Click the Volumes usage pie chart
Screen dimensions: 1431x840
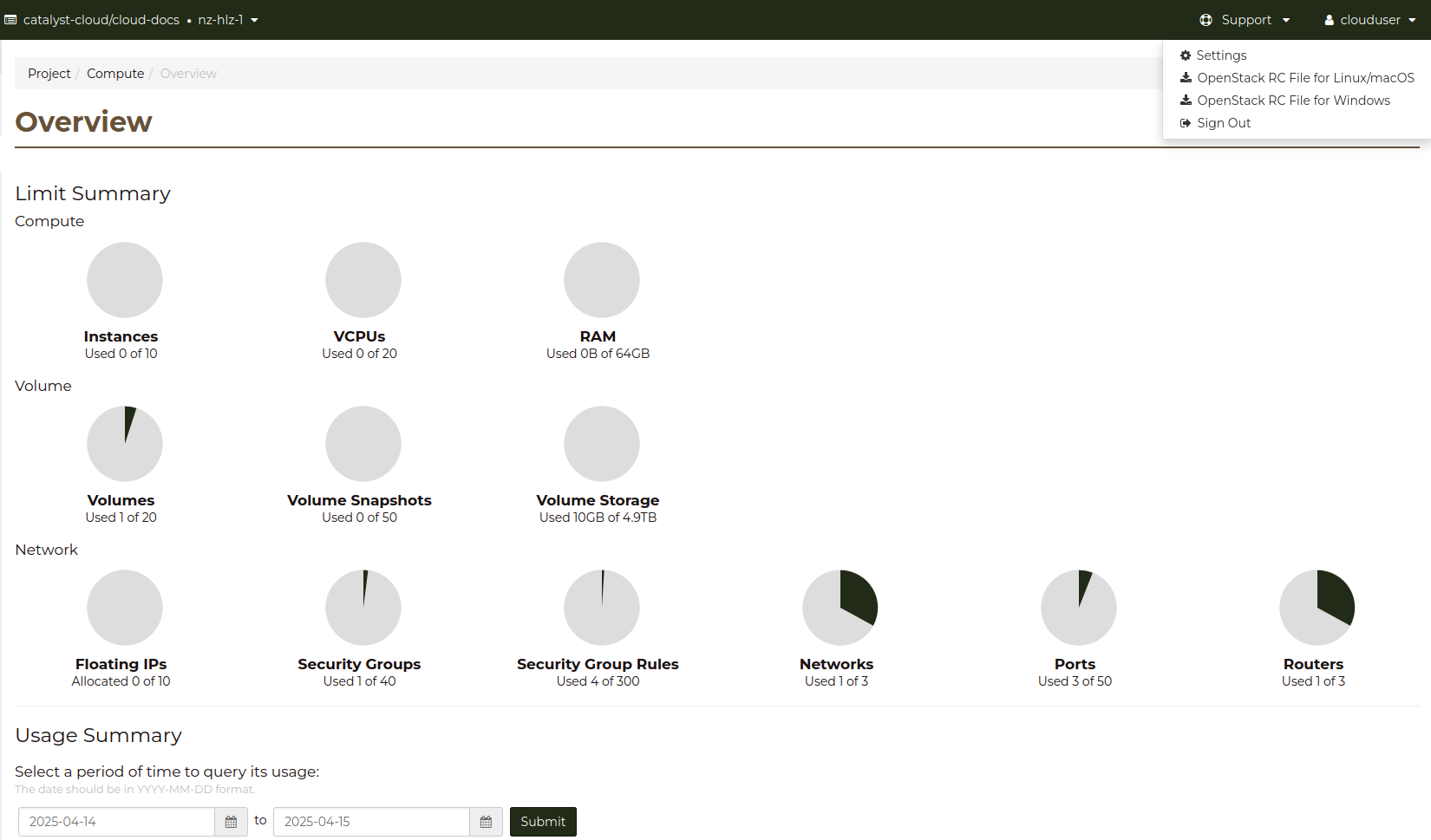coord(124,443)
